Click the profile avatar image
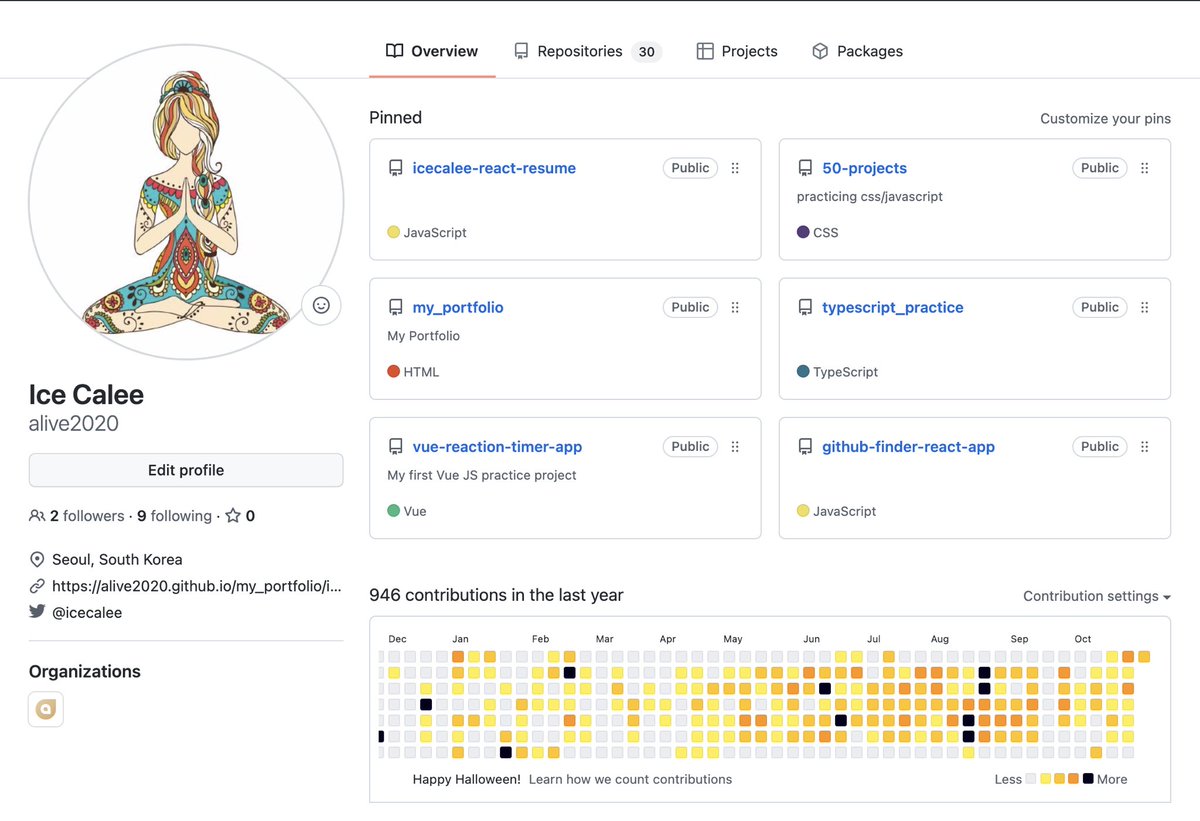 point(186,201)
